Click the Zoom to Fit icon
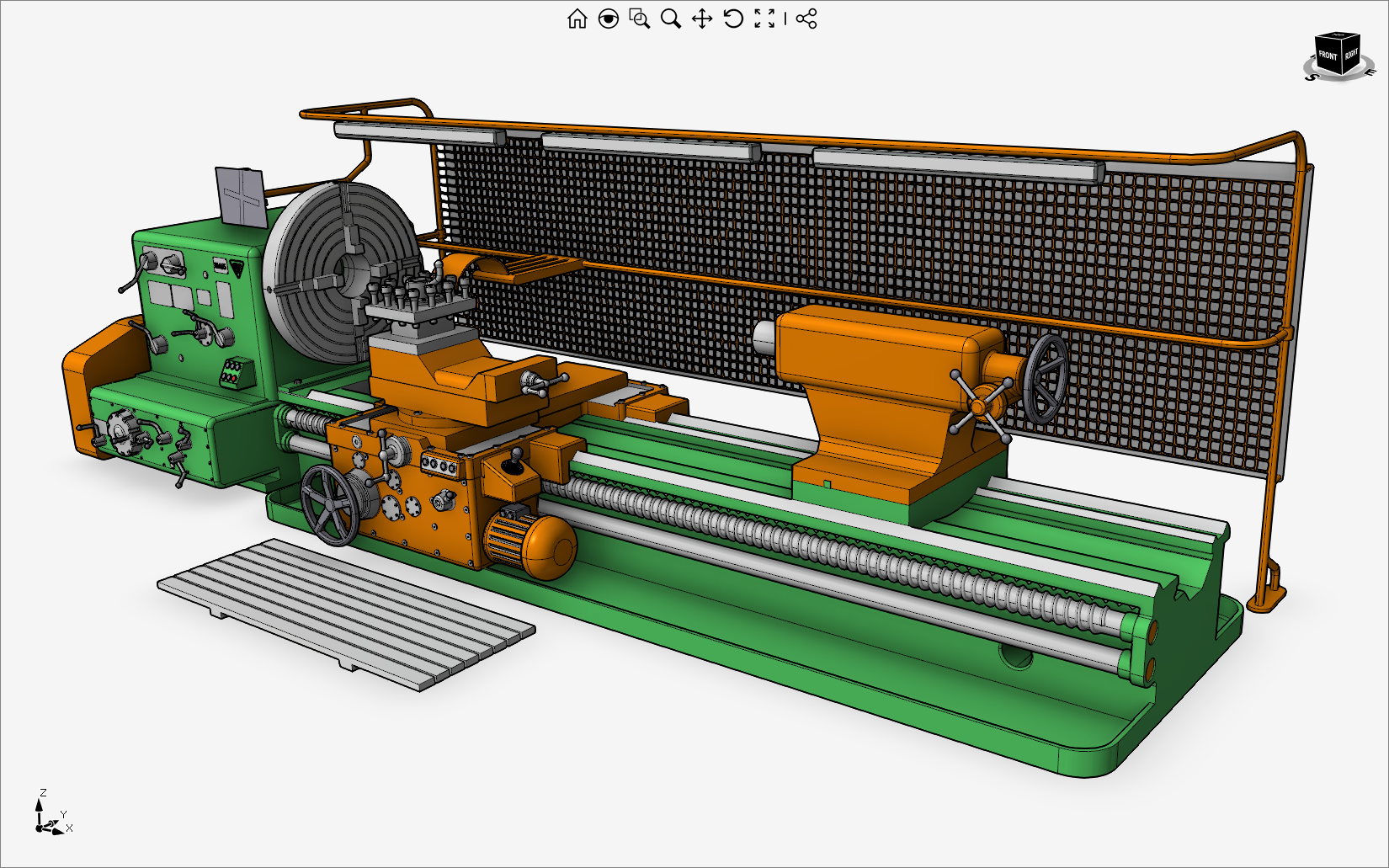1389x868 pixels. 764,19
